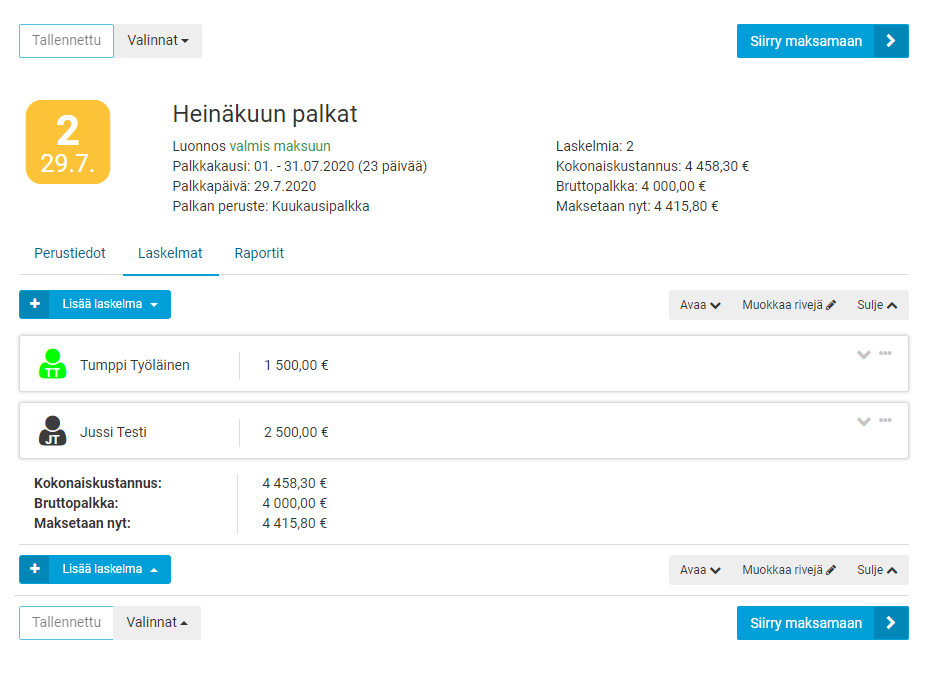The width and height of the screenshot is (937, 683).
Task: Click bottom Tallennettu button
Action: tap(66, 623)
